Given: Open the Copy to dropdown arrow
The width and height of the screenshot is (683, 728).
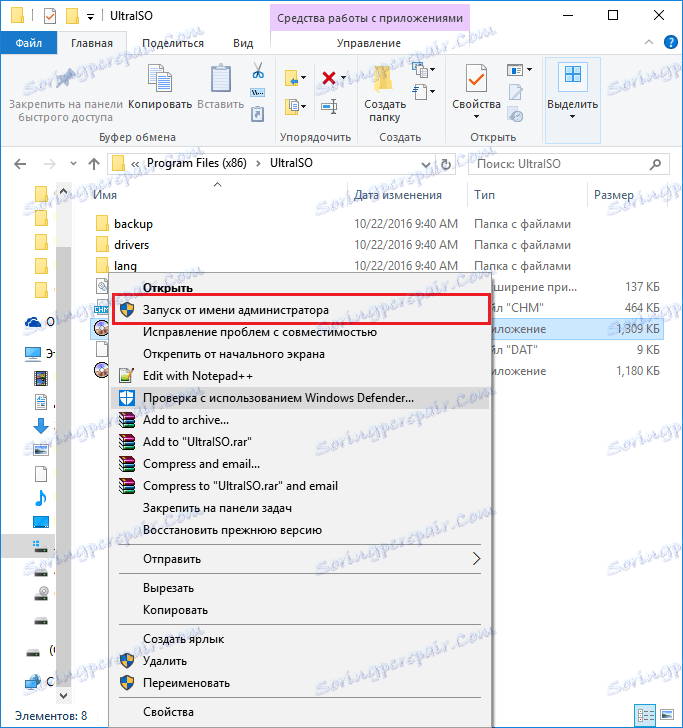Looking at the screenshot, I should (x=304, y=107).
